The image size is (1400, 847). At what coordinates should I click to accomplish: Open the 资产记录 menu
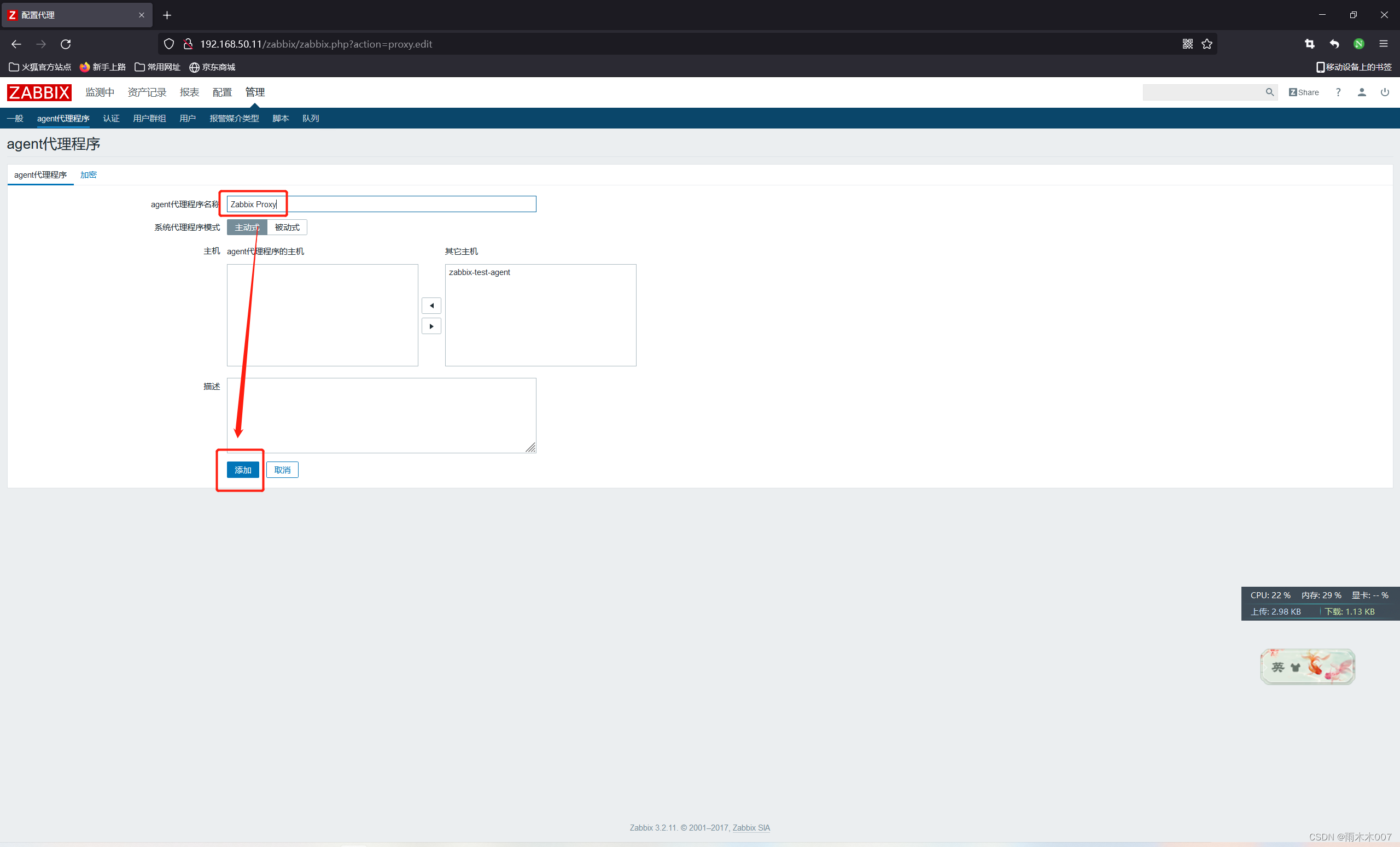pos(147,92)
